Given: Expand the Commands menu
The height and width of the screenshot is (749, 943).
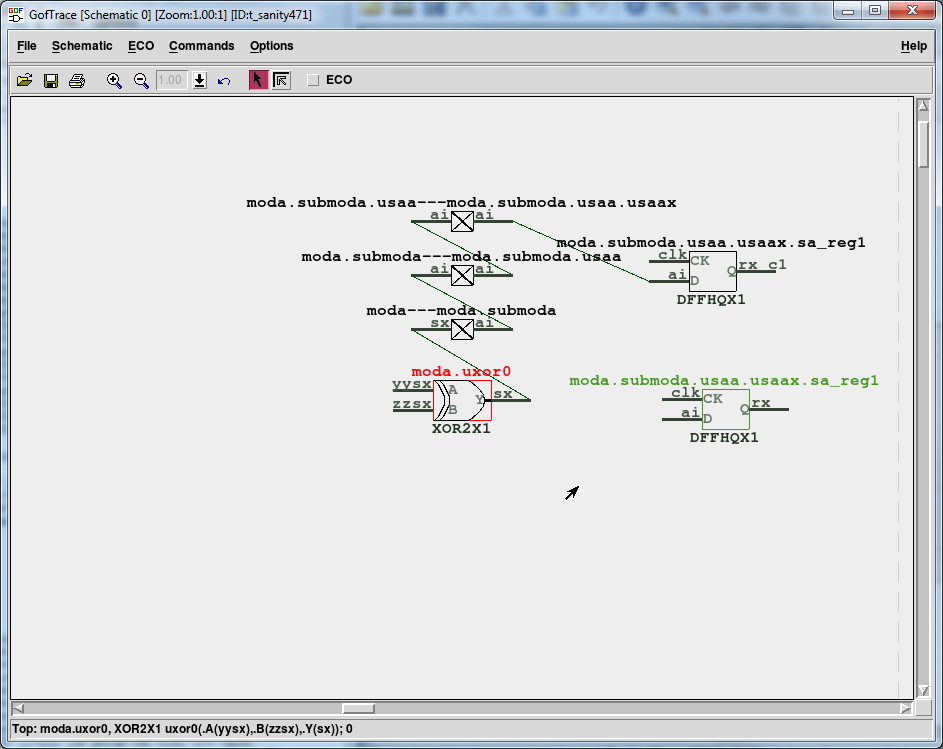Looking at the screenshot, I should point(201,46).
